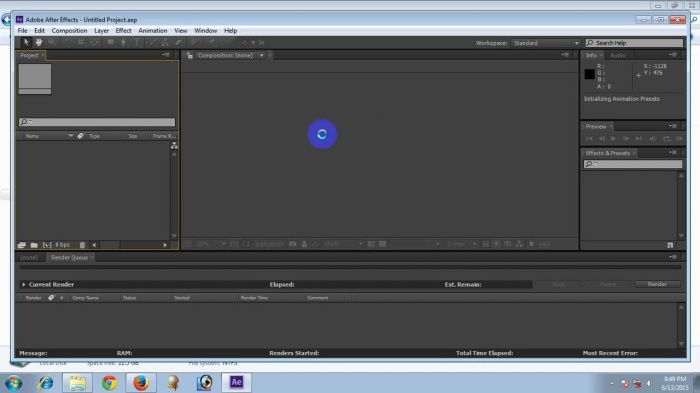The width and height of the screenshot is (700, 393).
Task: Open Effects & Presets panel options menu
Action: click(x=673, y=153)
